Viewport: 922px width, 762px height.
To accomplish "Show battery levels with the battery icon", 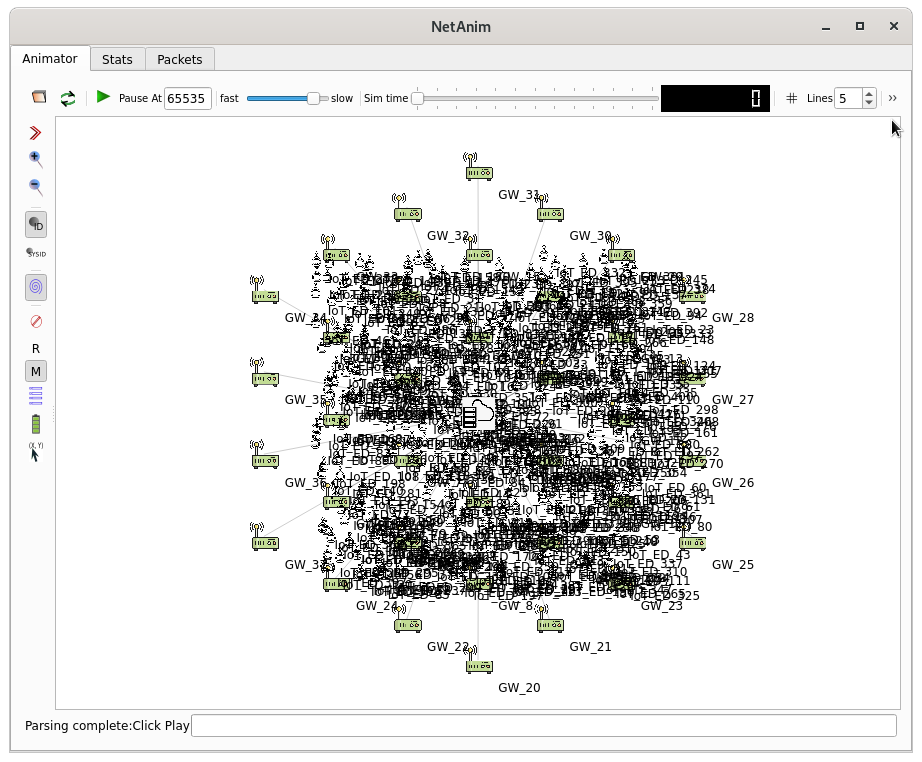I will tap(36, 424).
